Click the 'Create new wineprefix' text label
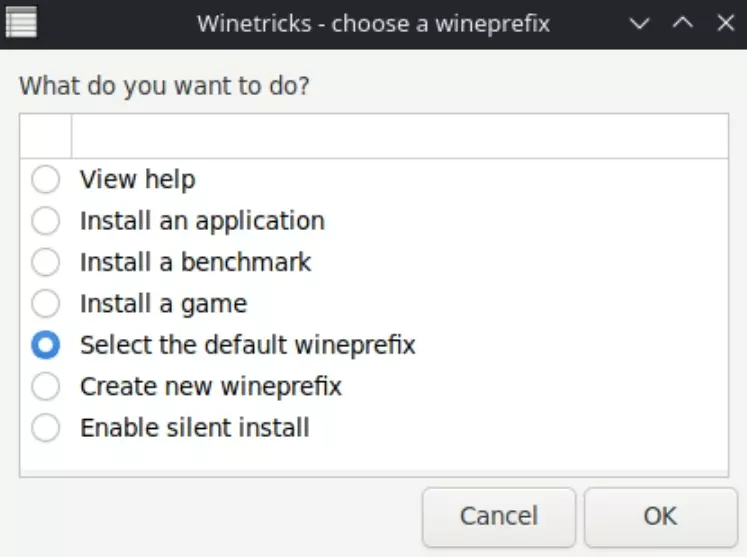The height and width of the screenshot is (557, 747). 211,386
